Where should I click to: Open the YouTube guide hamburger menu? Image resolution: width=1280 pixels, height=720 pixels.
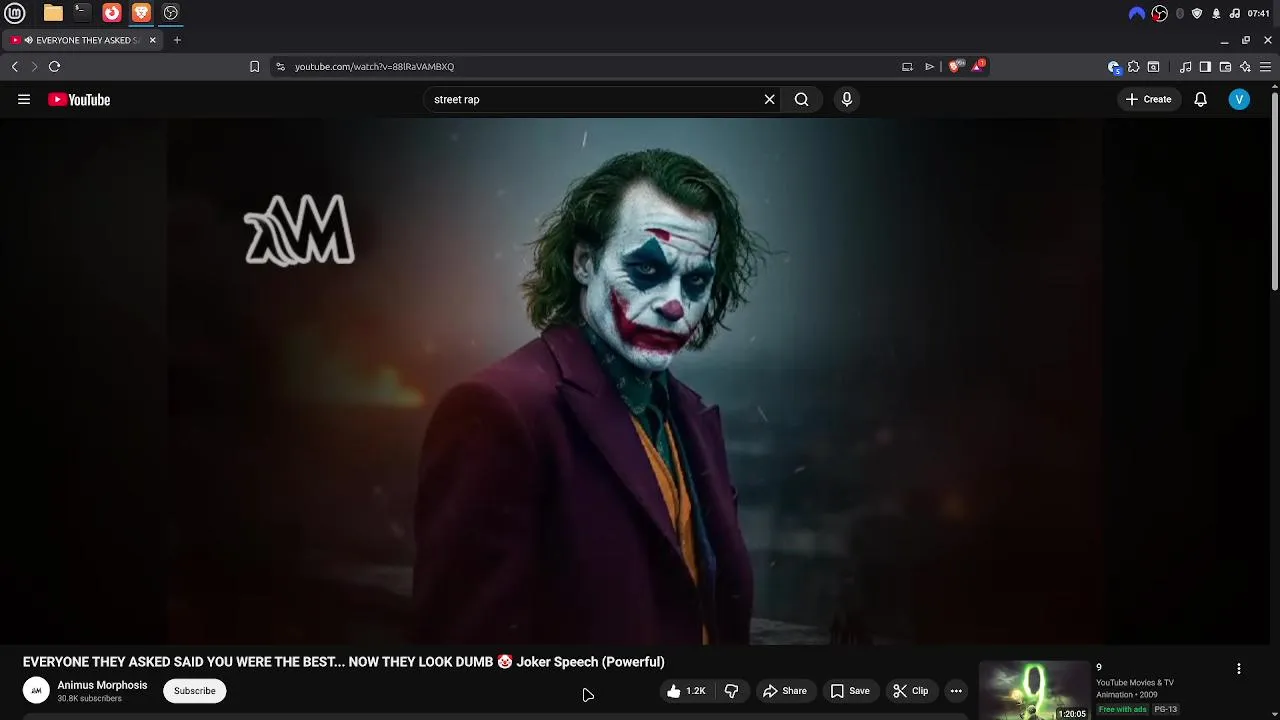coord(24,99)
